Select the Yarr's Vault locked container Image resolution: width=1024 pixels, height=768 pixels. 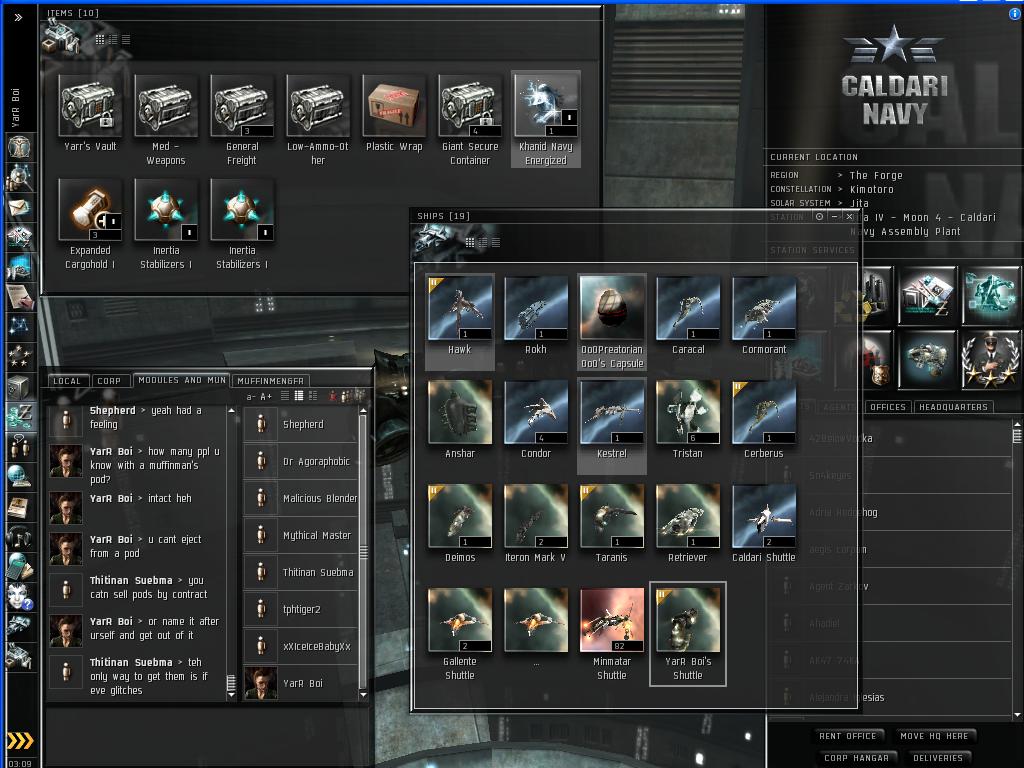point(90,114)
